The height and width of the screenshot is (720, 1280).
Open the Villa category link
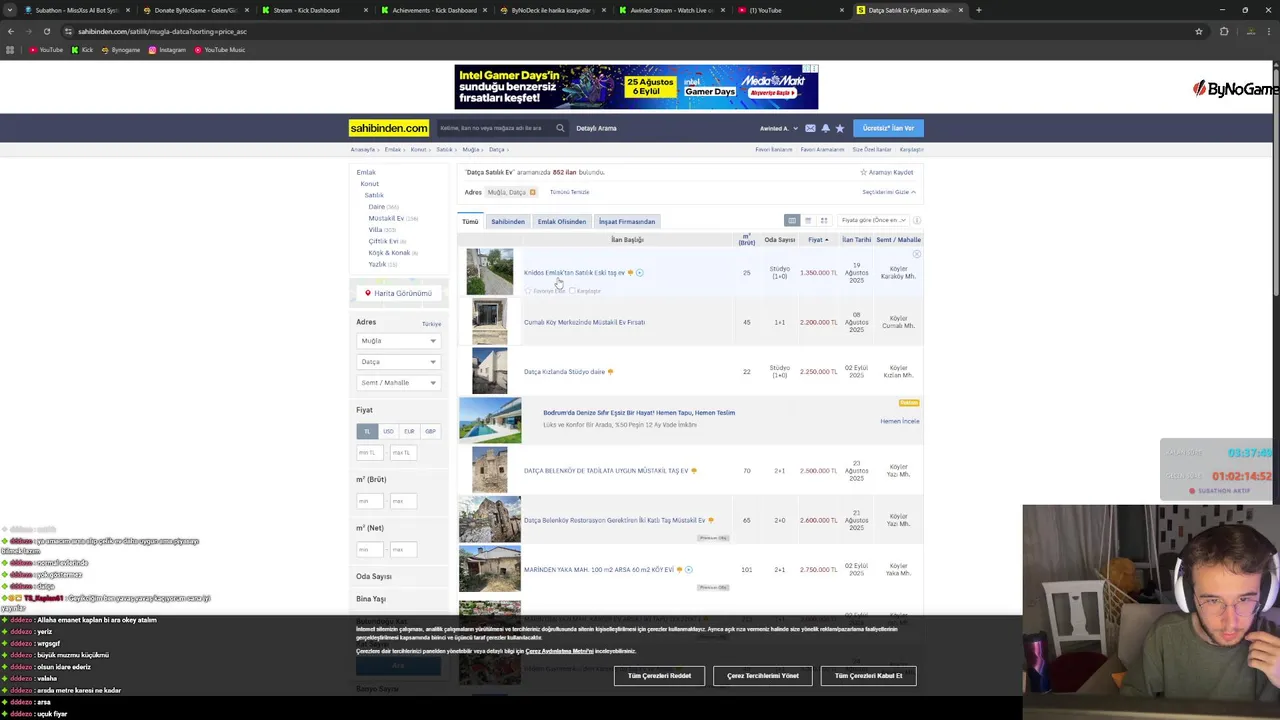(375, 229)
